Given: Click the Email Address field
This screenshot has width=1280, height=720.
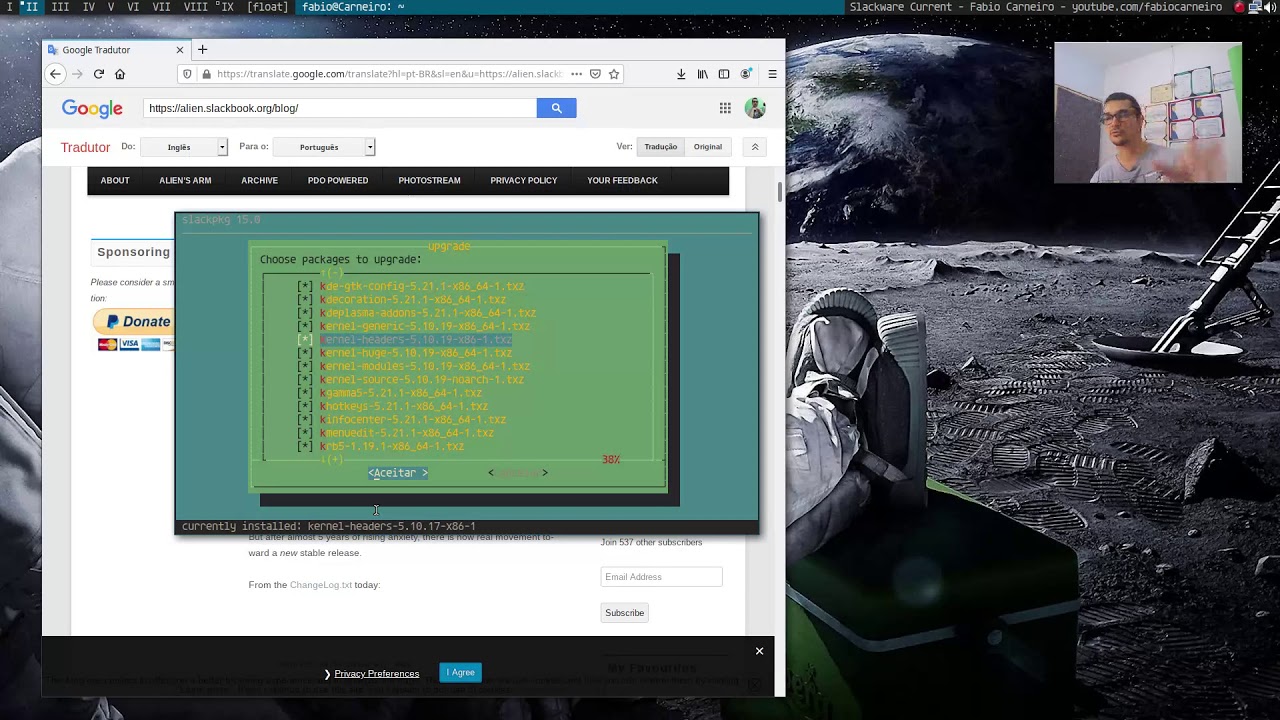Looking at the screenshot, I should tap(661, 577).
